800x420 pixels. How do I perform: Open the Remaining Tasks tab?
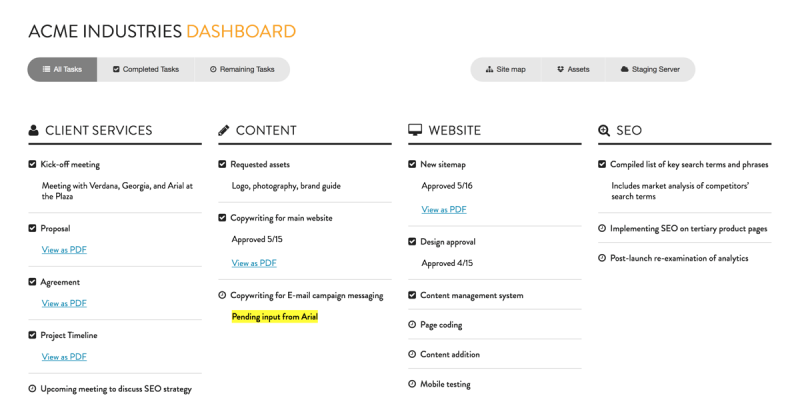pos(242,69)
